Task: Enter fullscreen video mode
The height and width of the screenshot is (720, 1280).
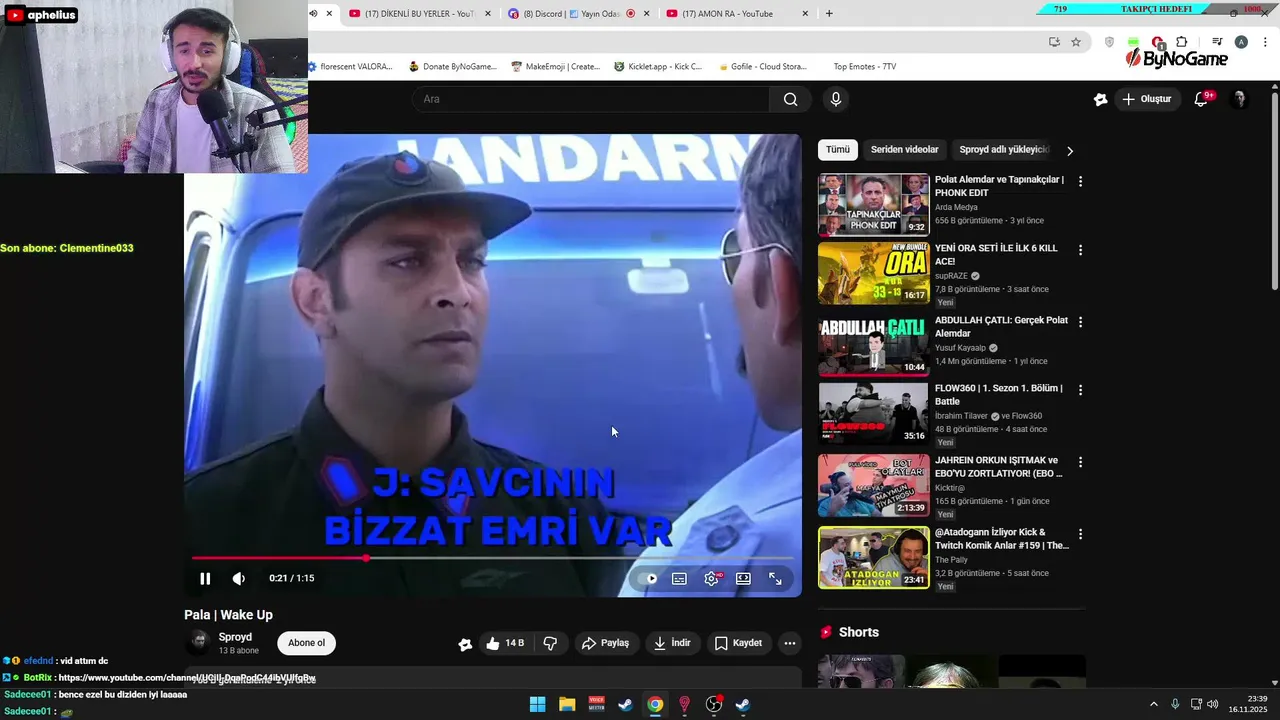Action: click(775, 578)
